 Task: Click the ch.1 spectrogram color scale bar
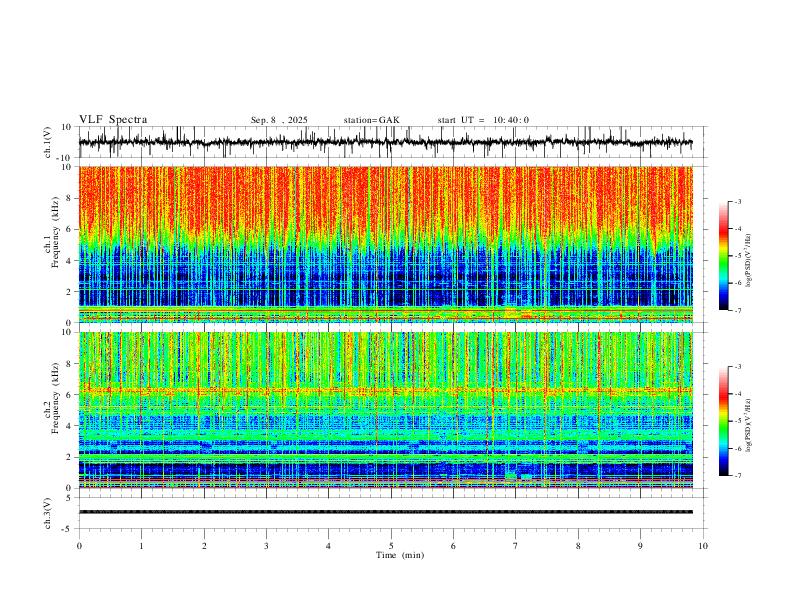pyautogui.click(x=723, y=256)
